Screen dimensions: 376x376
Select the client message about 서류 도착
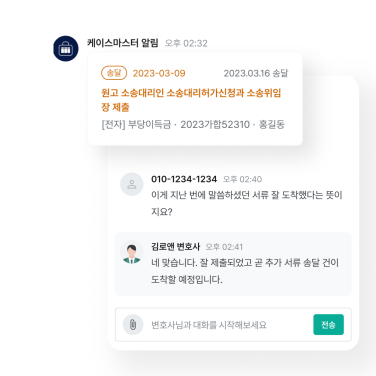click(247, 203)
